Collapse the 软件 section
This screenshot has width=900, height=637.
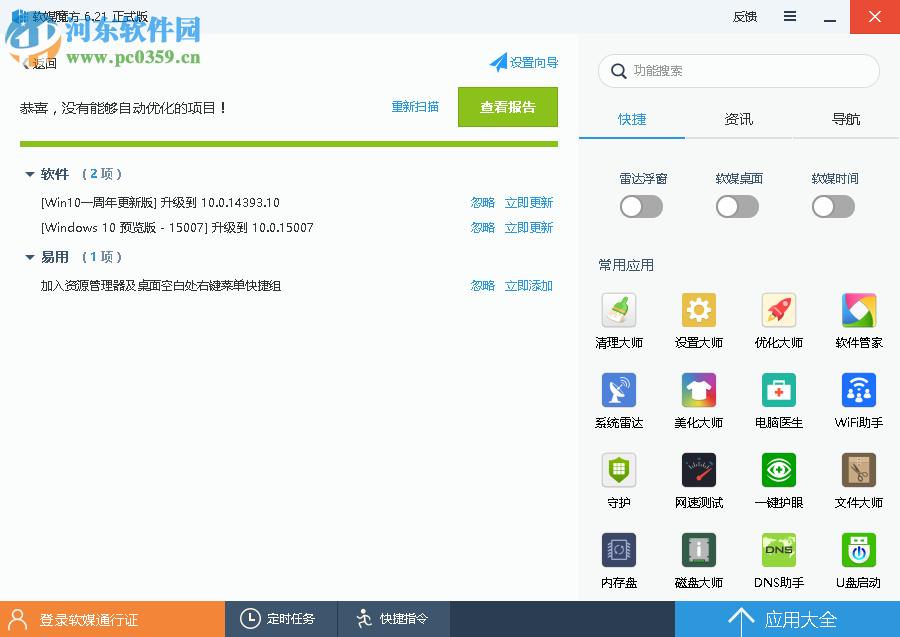tap(31, 173)
